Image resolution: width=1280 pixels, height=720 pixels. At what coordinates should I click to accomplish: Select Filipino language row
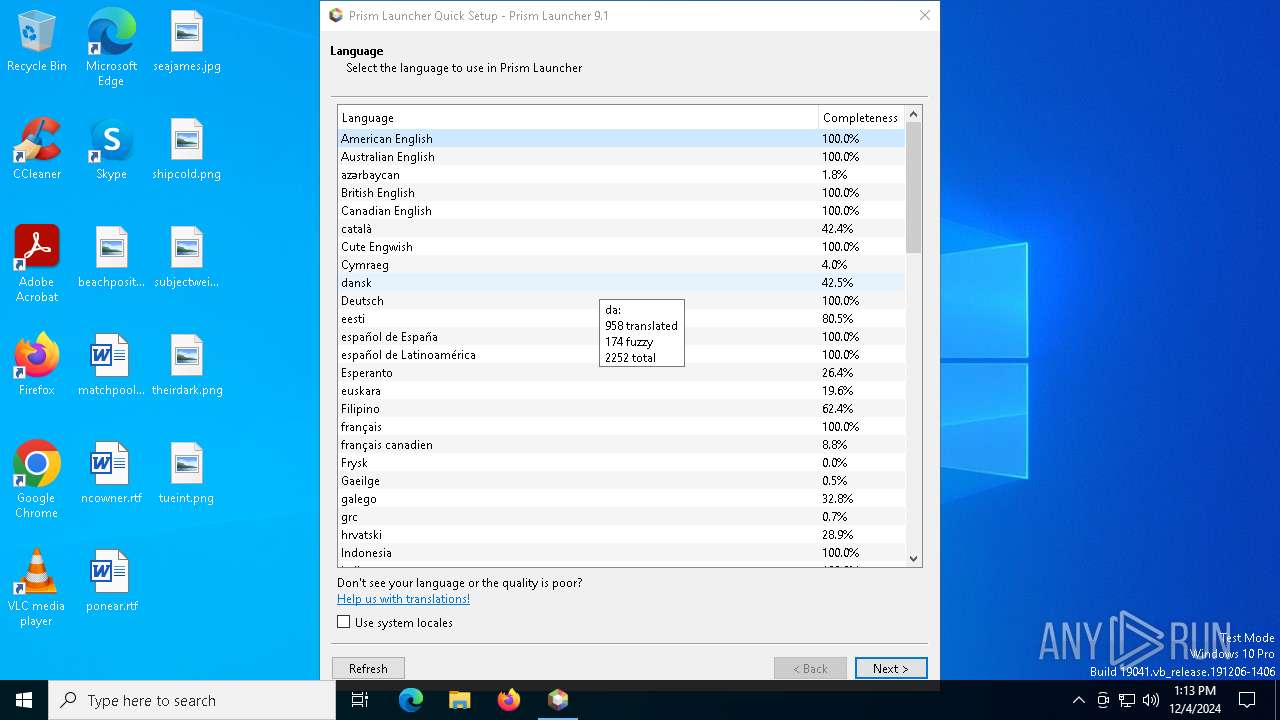point(621,409)
